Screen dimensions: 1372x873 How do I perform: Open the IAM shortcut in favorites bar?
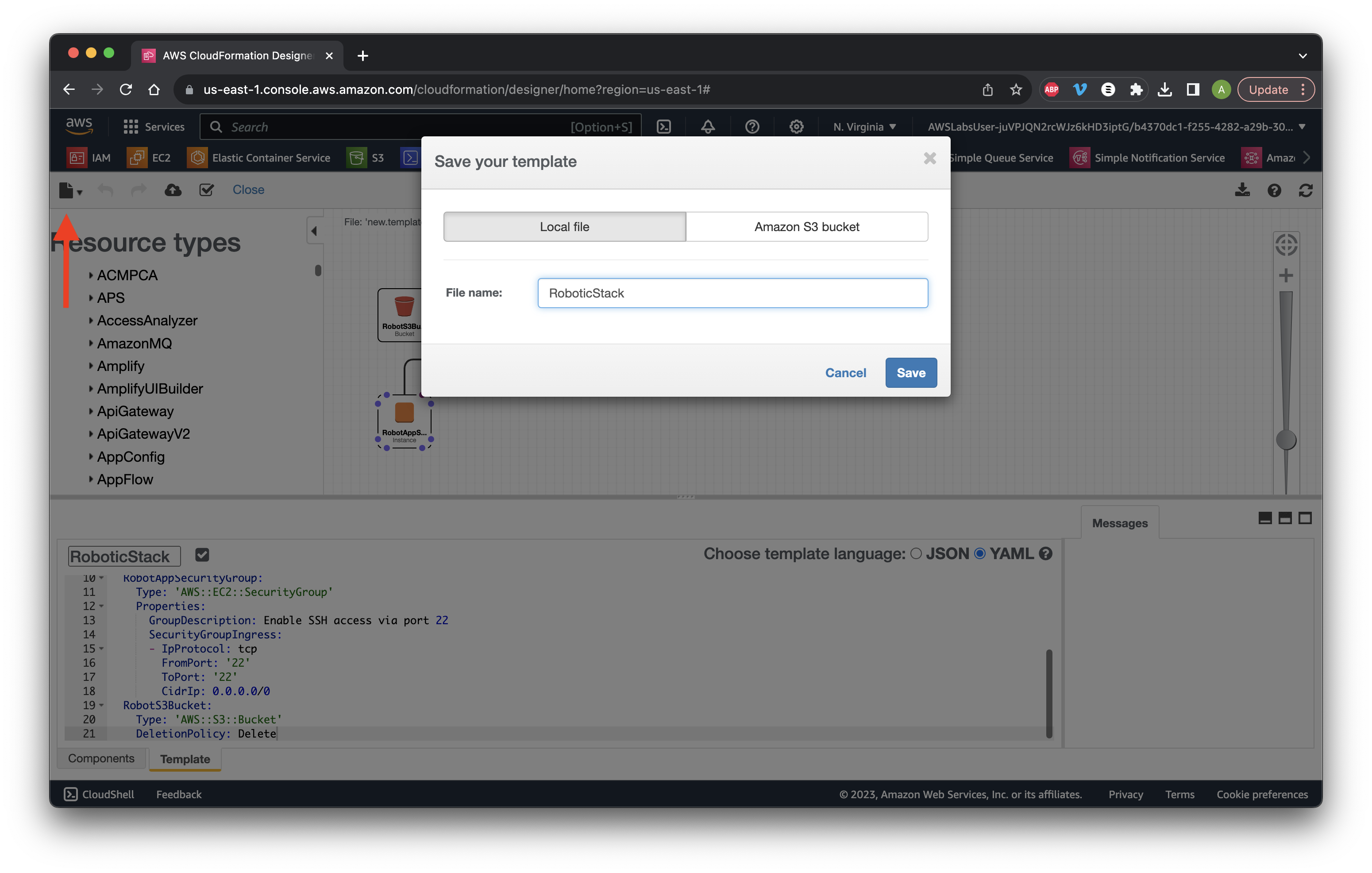[x=89, y=158]
